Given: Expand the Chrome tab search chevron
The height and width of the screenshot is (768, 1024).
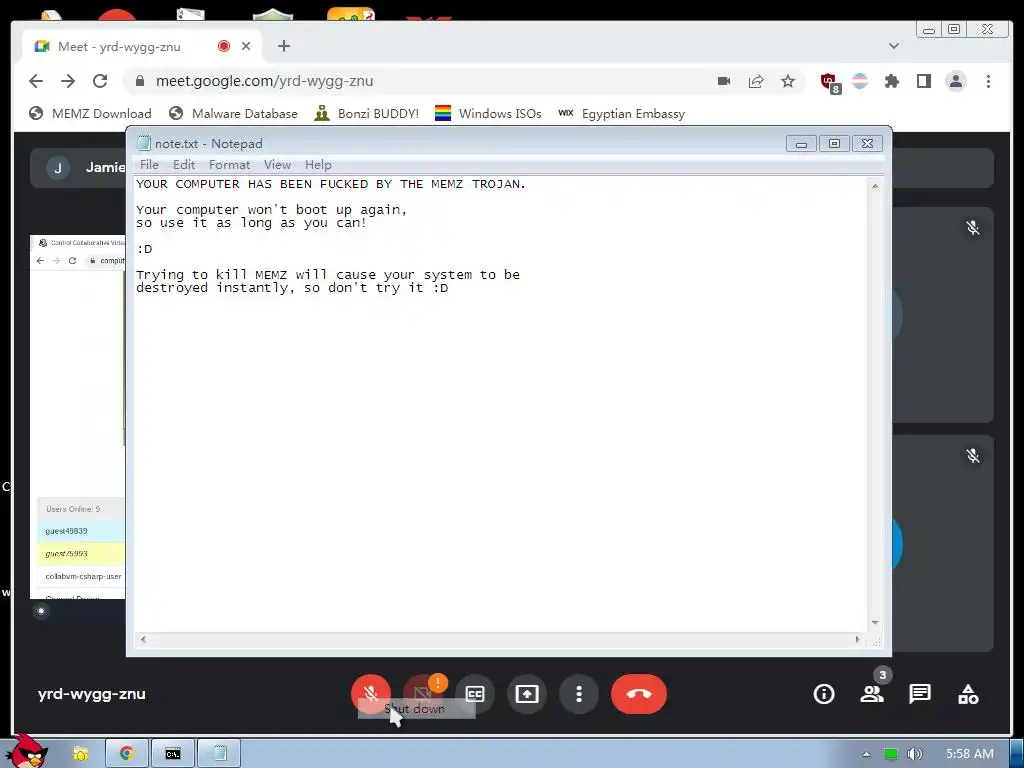Looking at the screenshot, I should click(894, 46).
